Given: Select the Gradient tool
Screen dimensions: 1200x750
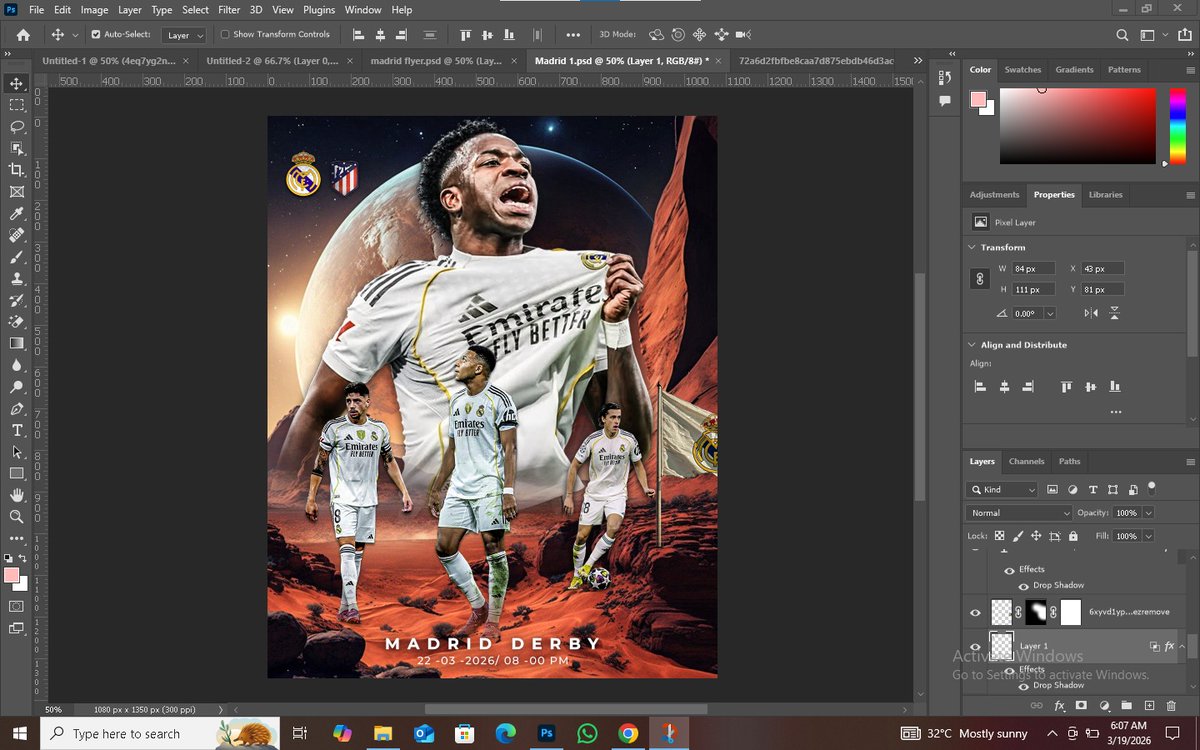Looking at the screenshot, I should click(16, 342).
